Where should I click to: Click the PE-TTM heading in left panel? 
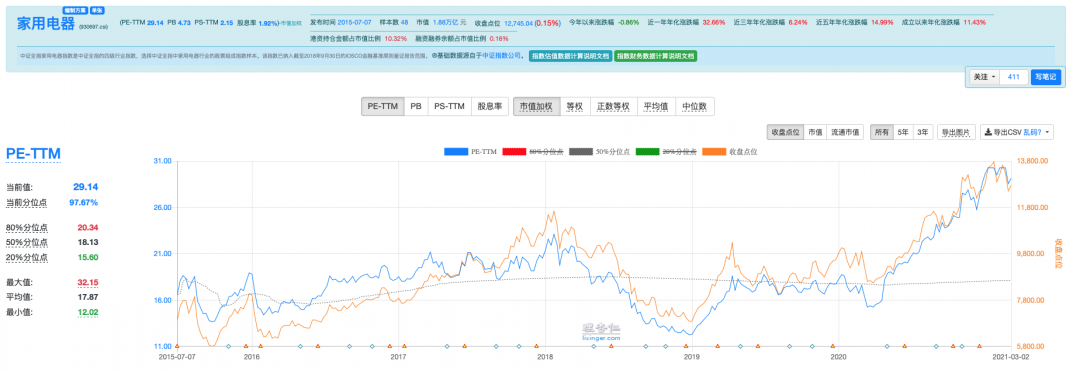(34, 153)
